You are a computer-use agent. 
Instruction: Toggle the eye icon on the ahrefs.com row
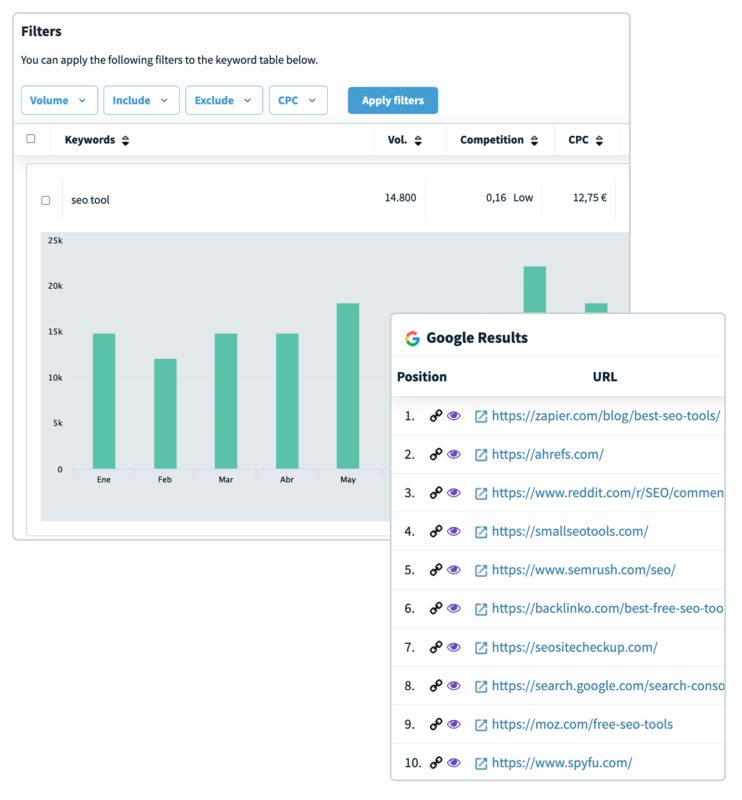[x=454, y=454]
